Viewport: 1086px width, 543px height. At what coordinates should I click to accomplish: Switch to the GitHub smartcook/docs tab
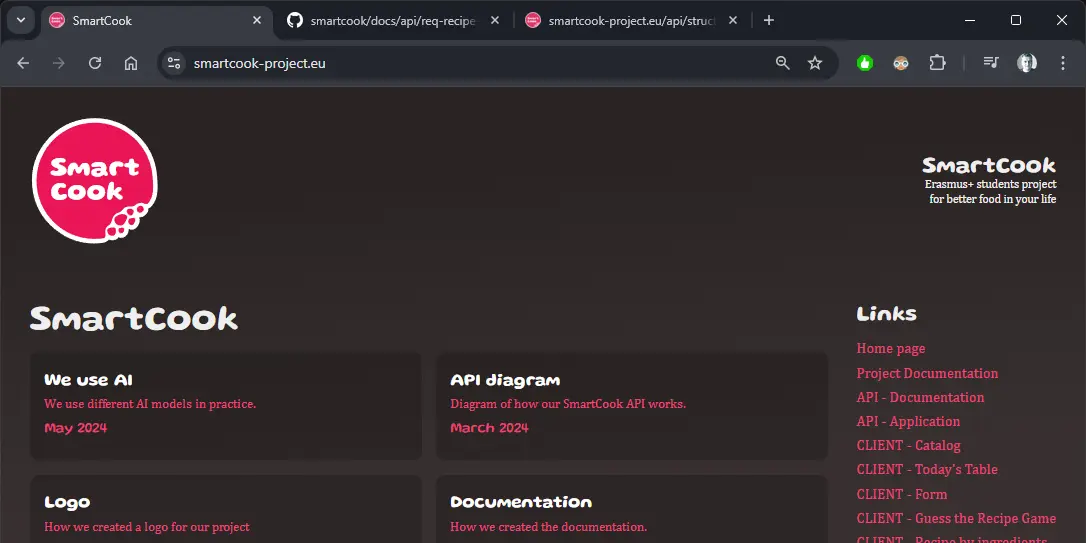click(x=393, y=21)
